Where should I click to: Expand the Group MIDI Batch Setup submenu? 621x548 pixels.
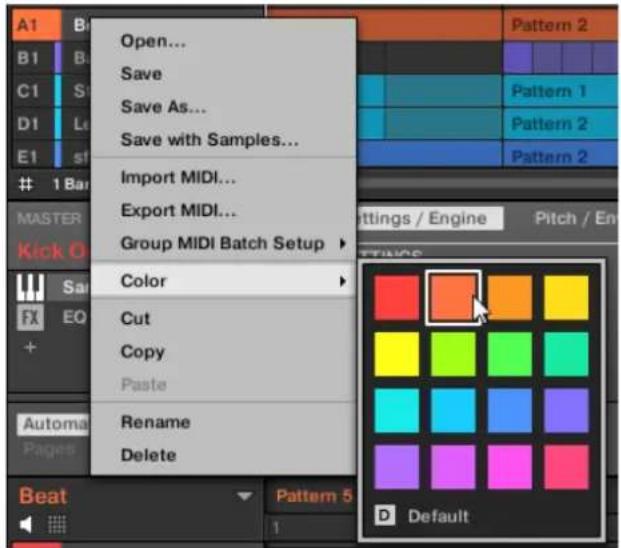coord(343,243)
